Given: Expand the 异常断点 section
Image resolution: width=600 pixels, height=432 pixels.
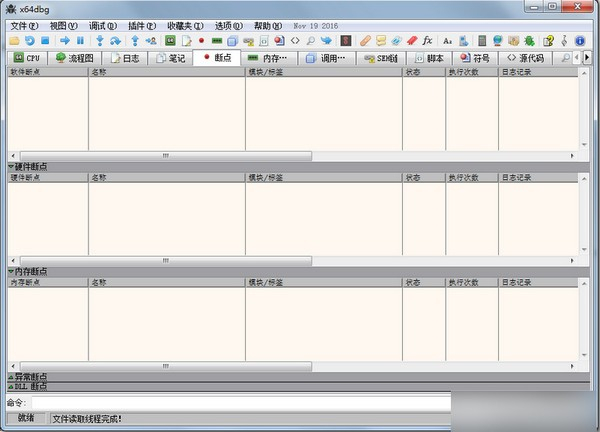Looking at the screenshot, I should point(11,376).
